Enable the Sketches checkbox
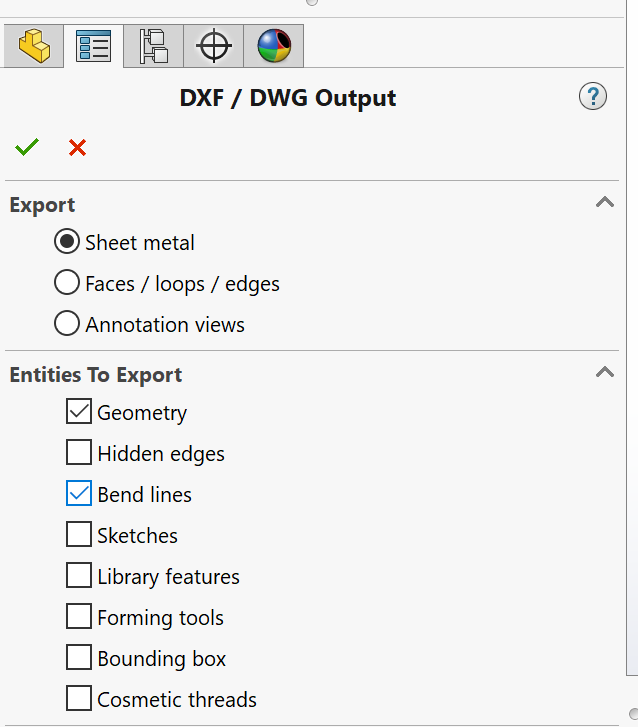Image resolution: width=638 pixels, height=727 pixels. [79, 535]
